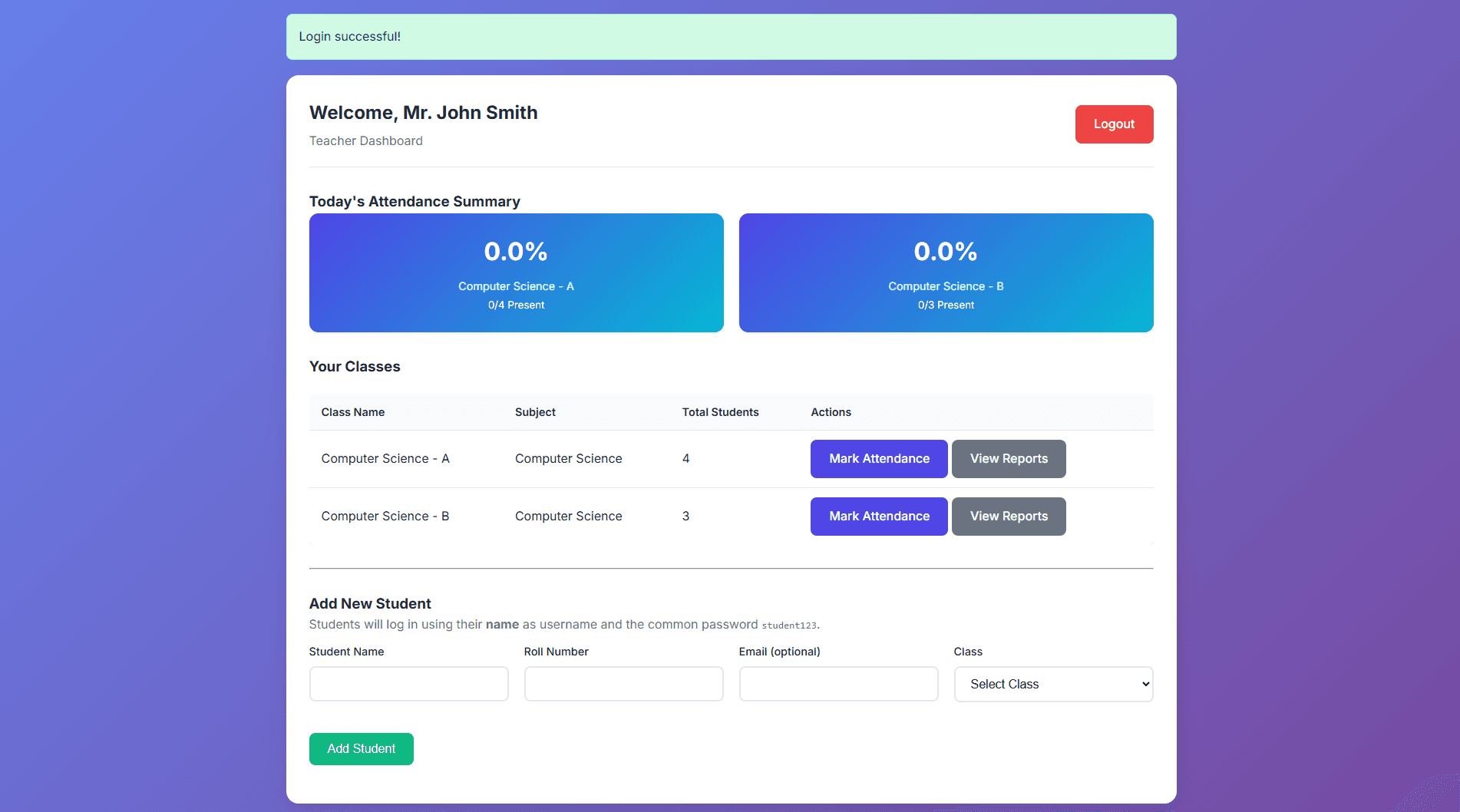Image resolution: width=1460 pixels, height=812 pixels.
Task: Focus the Student Name text field
Action: point(408,684)
